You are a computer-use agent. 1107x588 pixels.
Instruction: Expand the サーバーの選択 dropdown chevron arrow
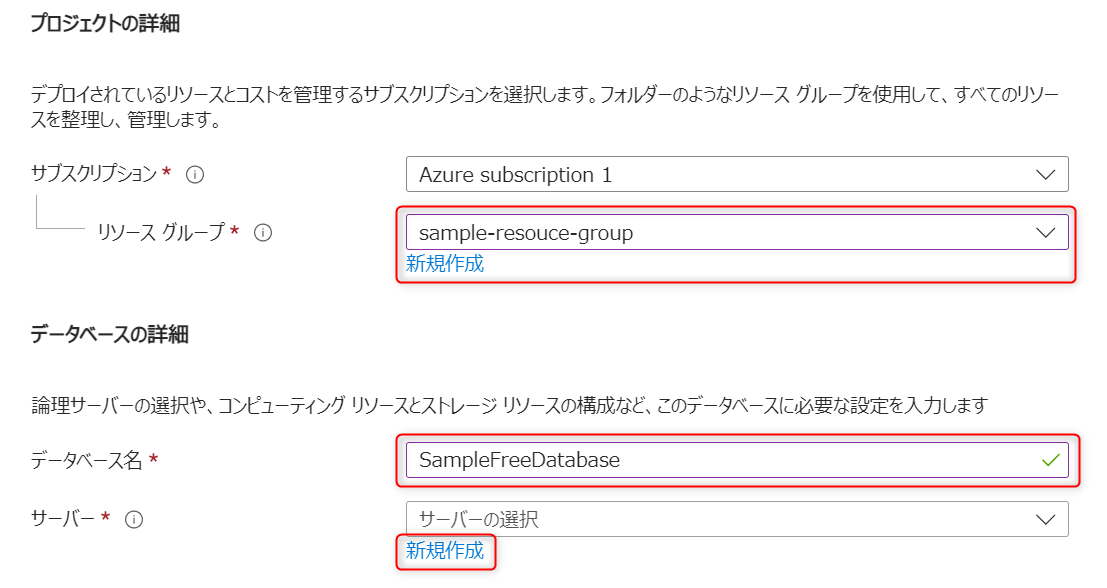point(1046,519)
